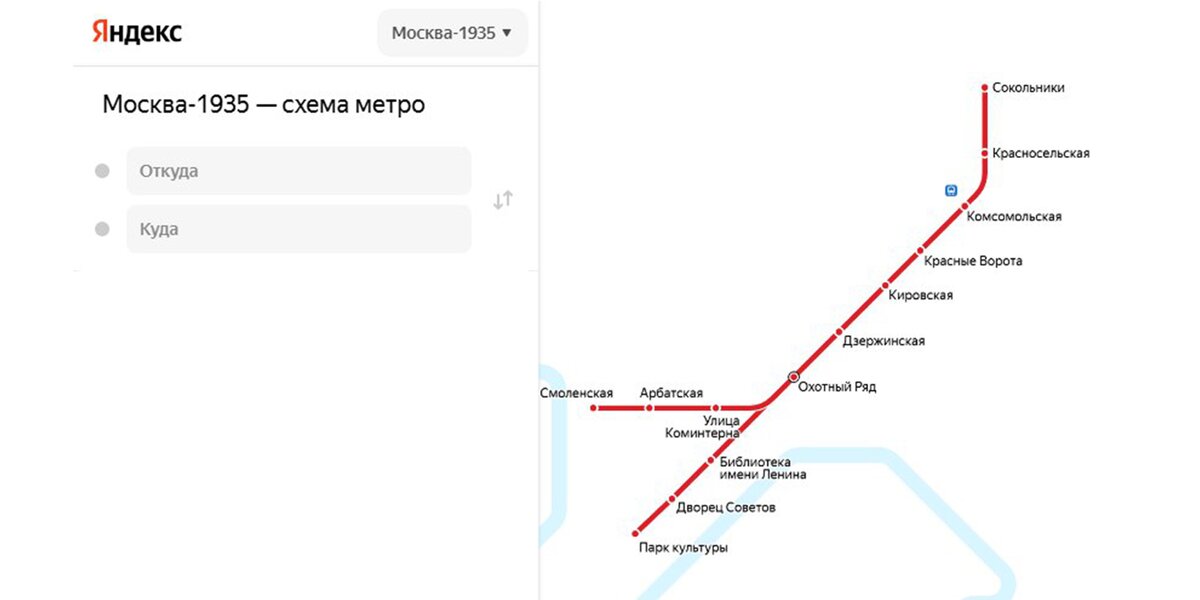Click the Кировская station label
The image size is (1200, 600).
[920, 295]
